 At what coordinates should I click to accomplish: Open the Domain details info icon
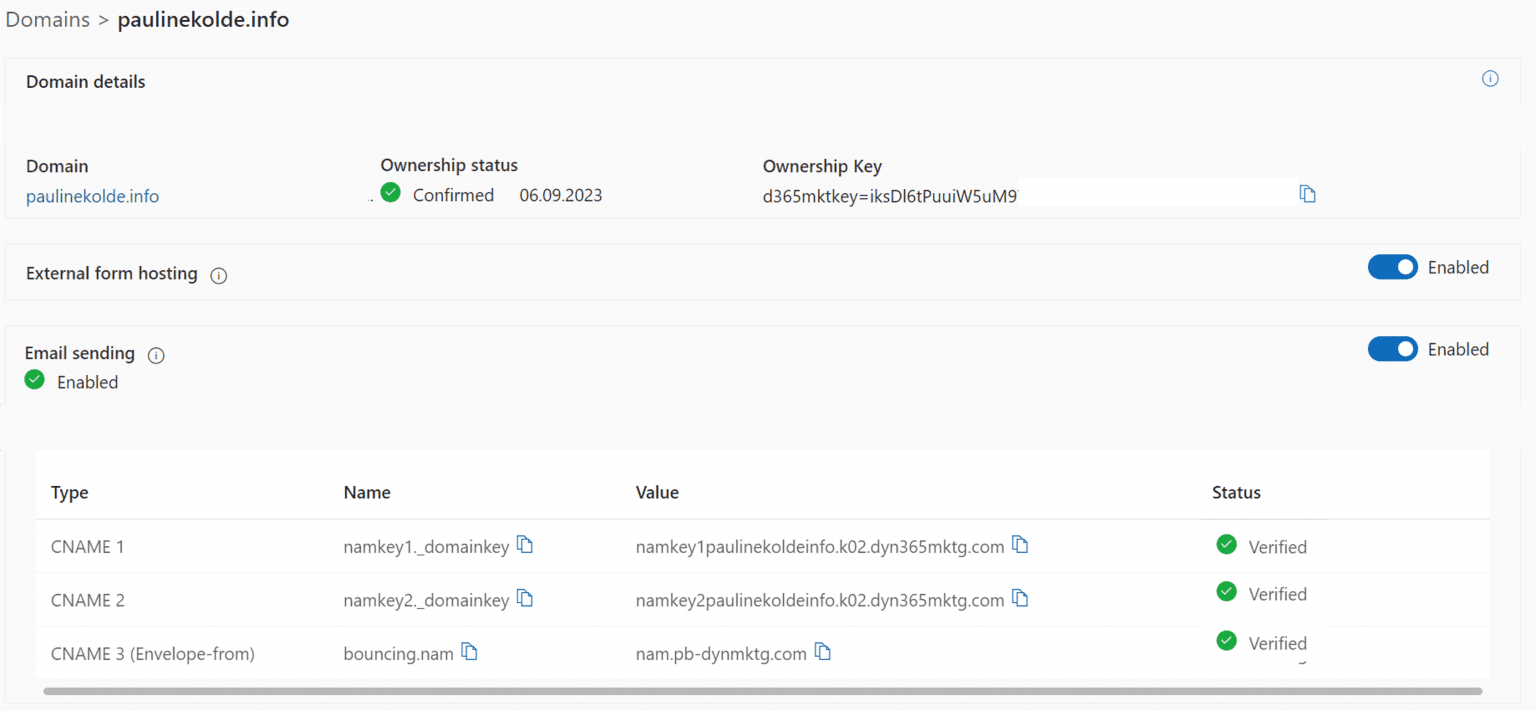pos(1490,78)
